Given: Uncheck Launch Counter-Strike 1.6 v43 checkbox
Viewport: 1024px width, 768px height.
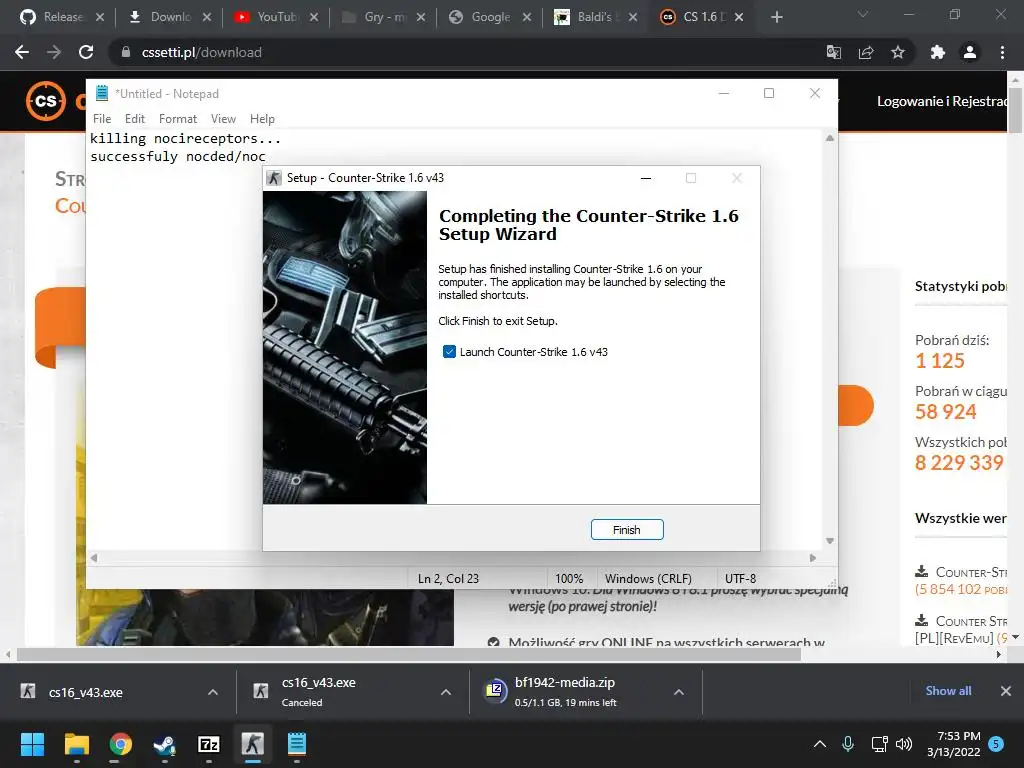Looking at the screenshot, I should (x=449, y=352).
